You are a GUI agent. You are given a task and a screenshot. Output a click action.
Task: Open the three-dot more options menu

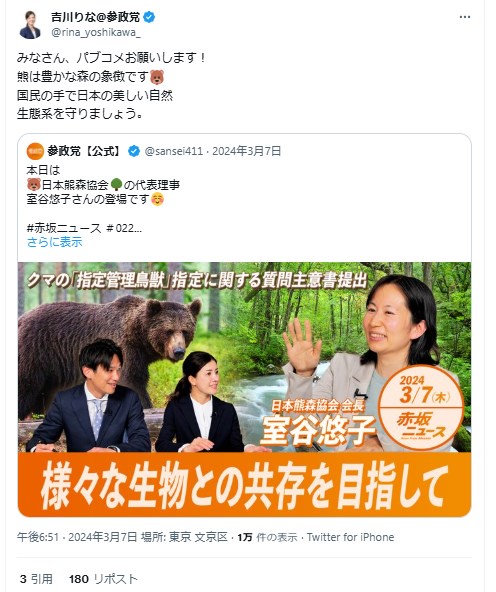pyautogui.click(x=465, y=17)
